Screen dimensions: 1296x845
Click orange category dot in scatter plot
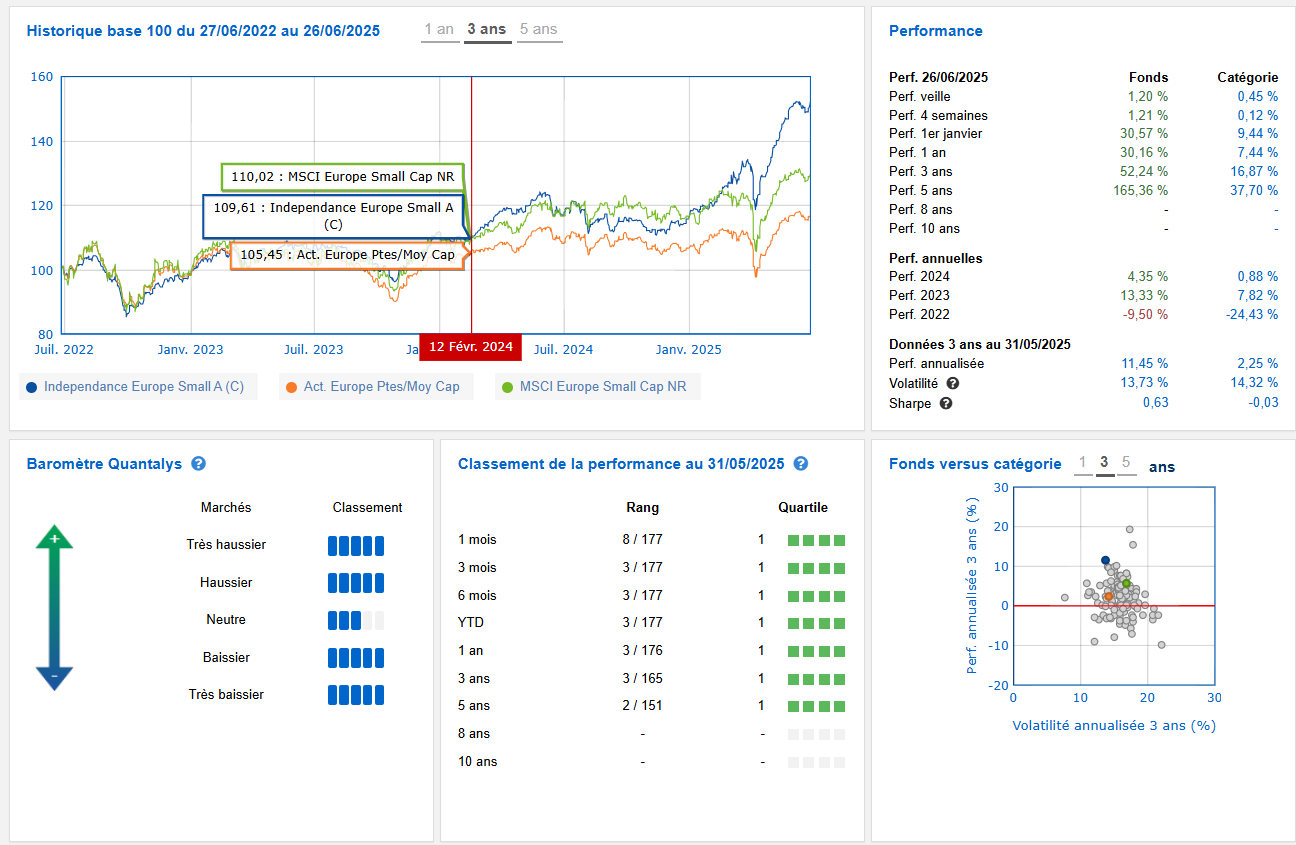pos(1108,596)
